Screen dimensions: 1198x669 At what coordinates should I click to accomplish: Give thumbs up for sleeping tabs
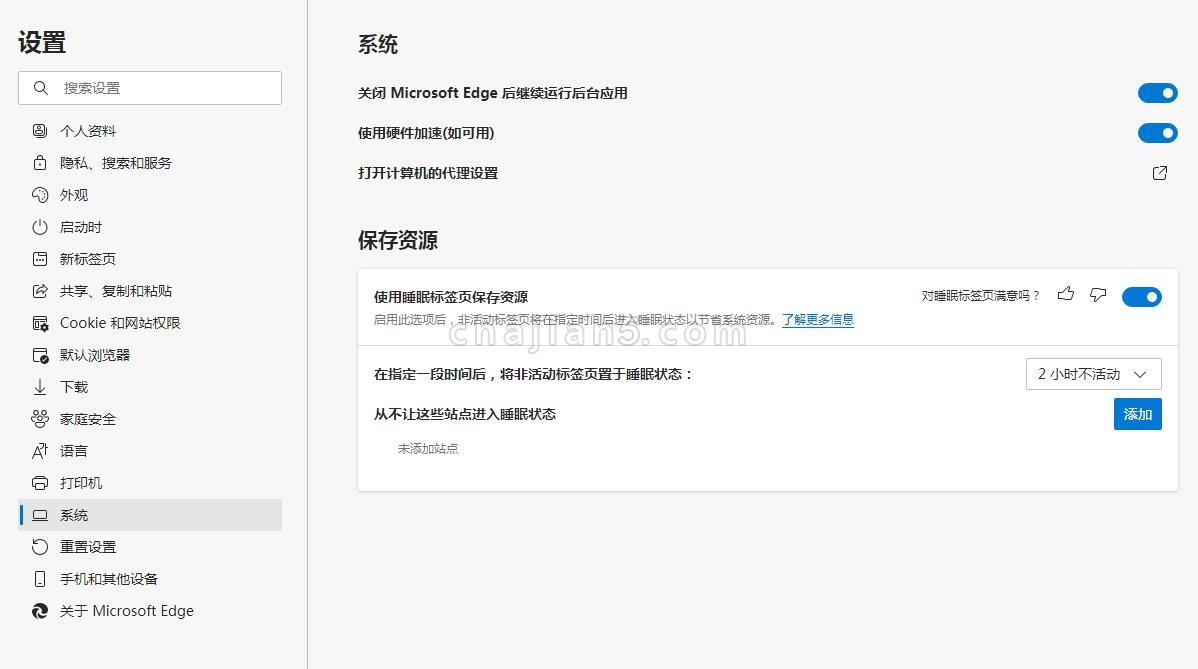point(1066,294)
